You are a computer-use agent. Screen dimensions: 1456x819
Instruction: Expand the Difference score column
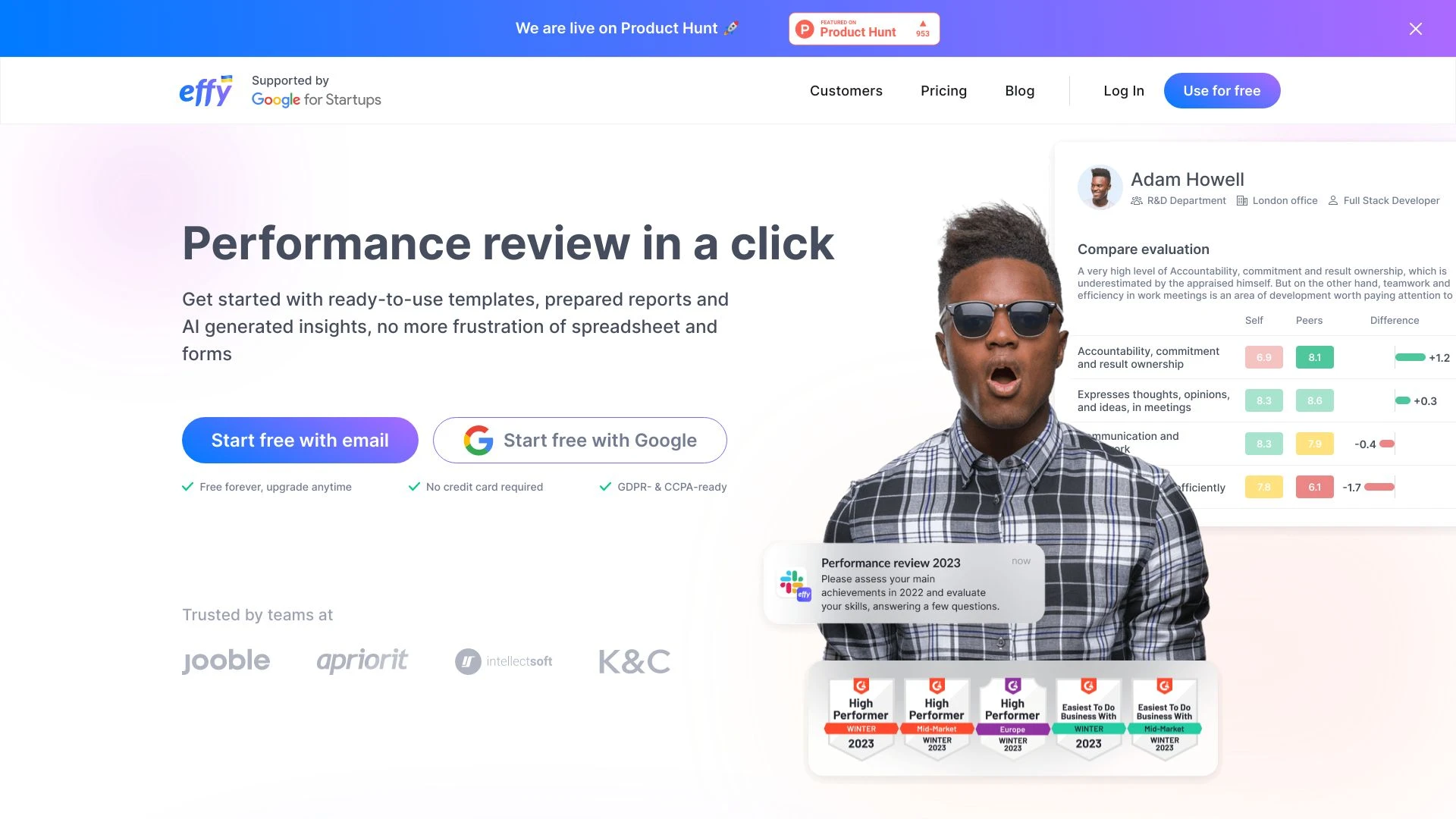pos(1393,320)
